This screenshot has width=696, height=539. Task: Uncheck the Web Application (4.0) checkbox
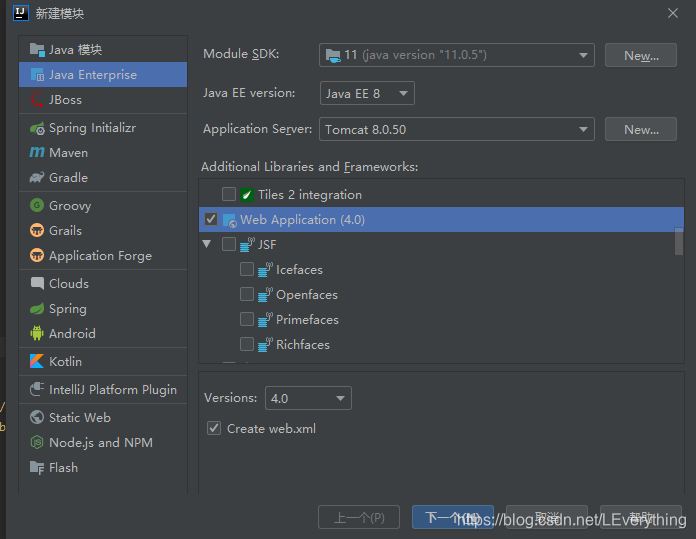pos(211,219)
